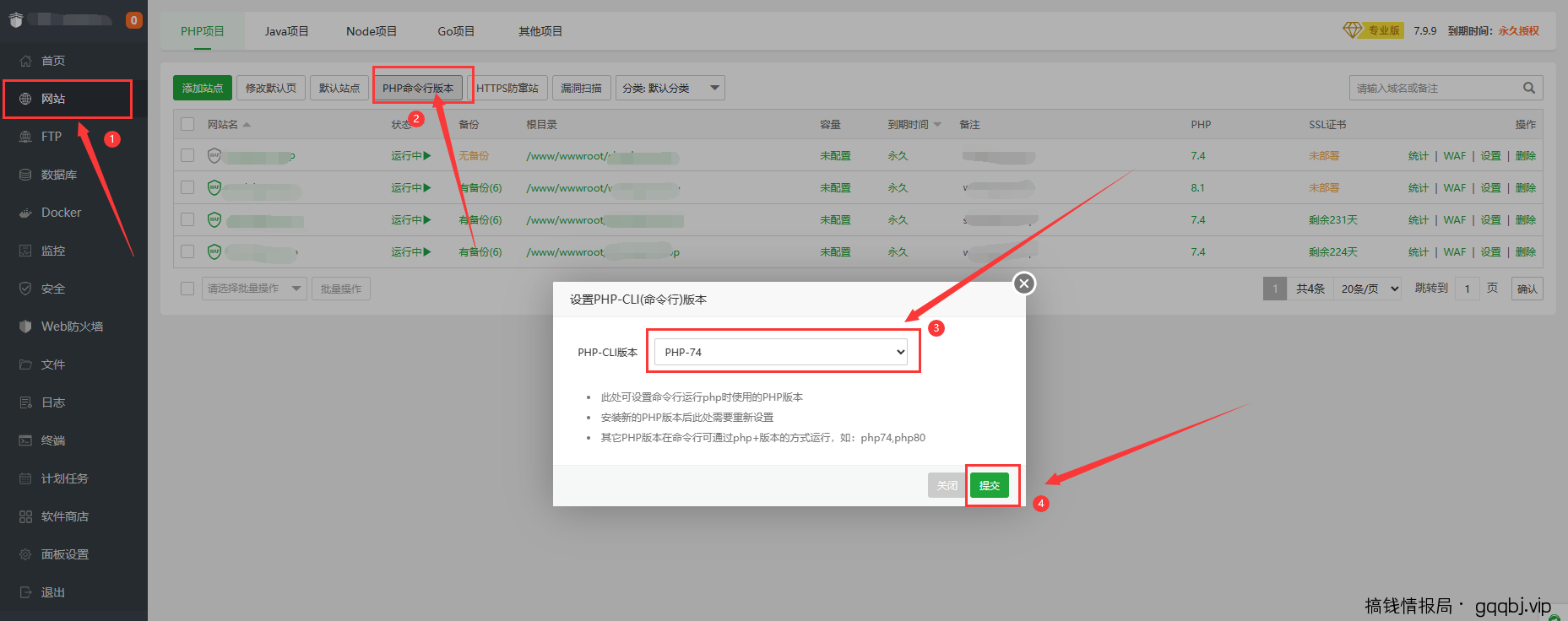
Task: Click the terminal (终端) sidebar icon
Action: 25,440
